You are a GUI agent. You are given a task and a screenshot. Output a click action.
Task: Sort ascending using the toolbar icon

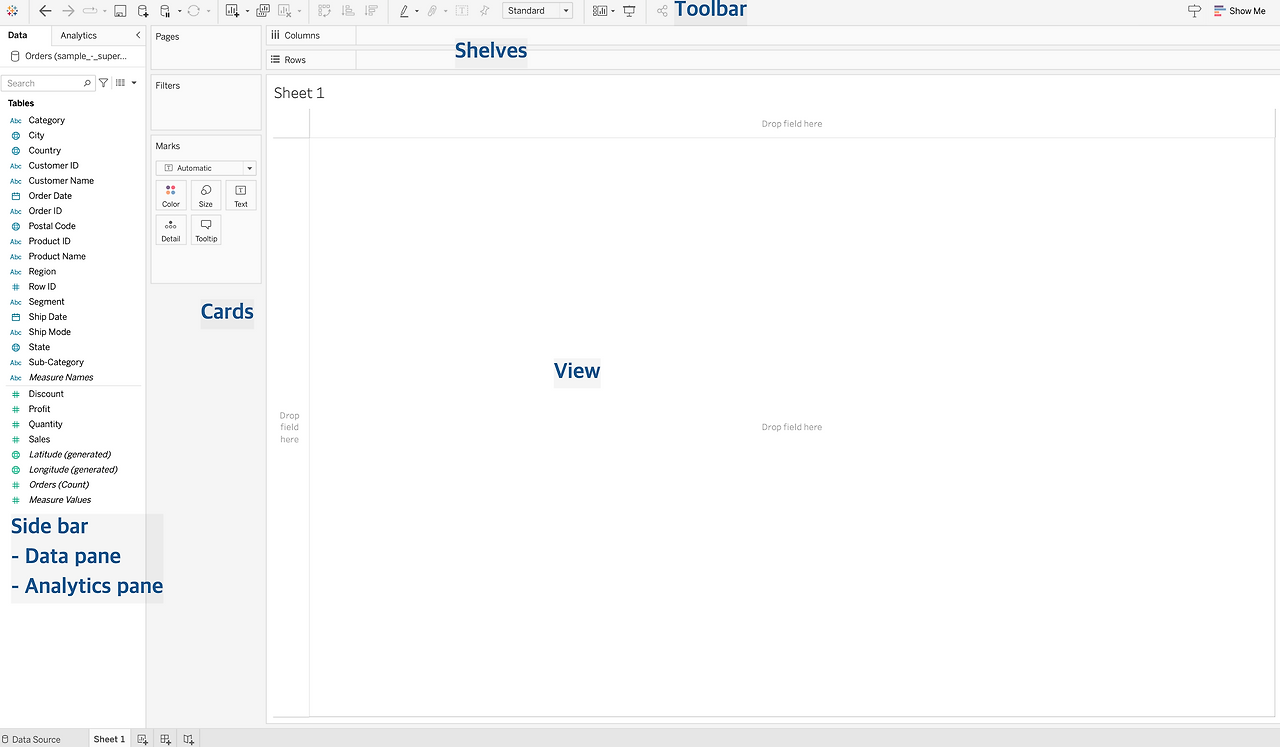coord(348,11)
